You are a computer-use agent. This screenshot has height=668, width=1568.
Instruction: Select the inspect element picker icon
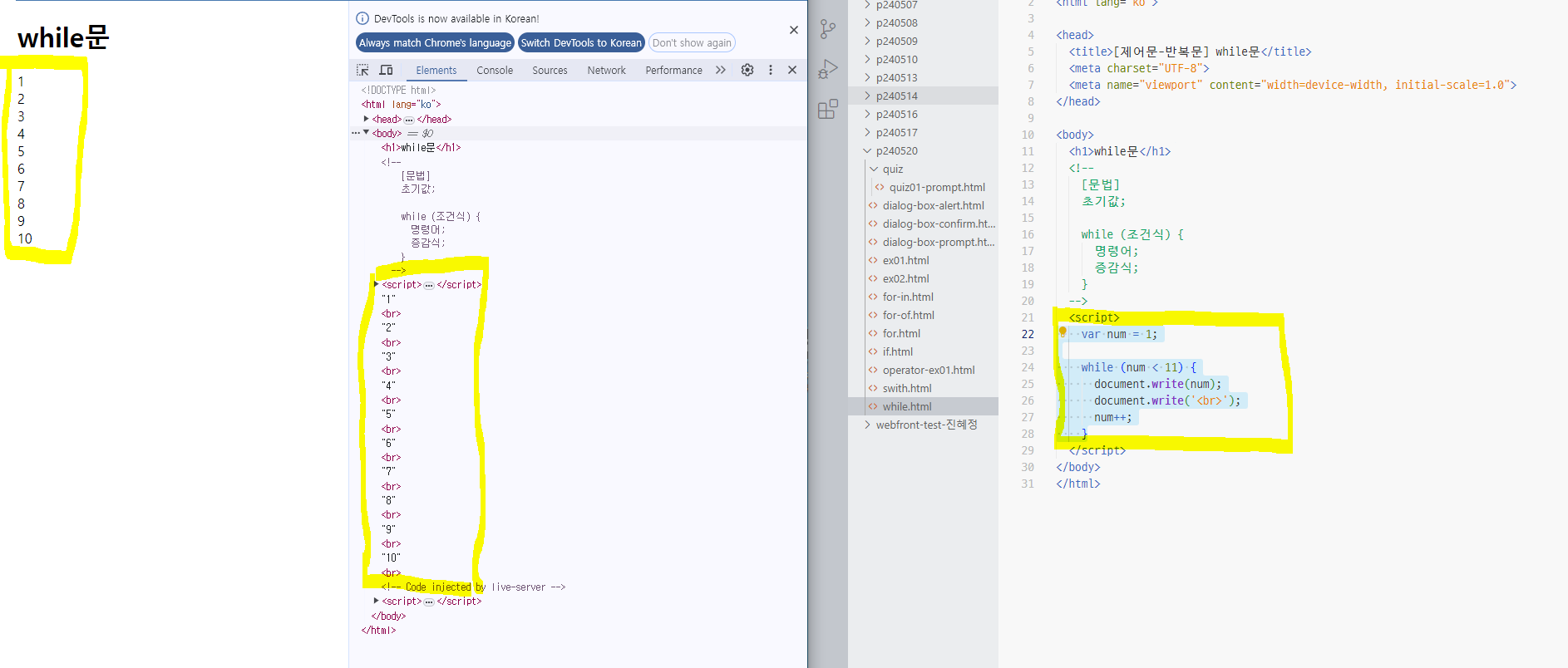point(362,70)
